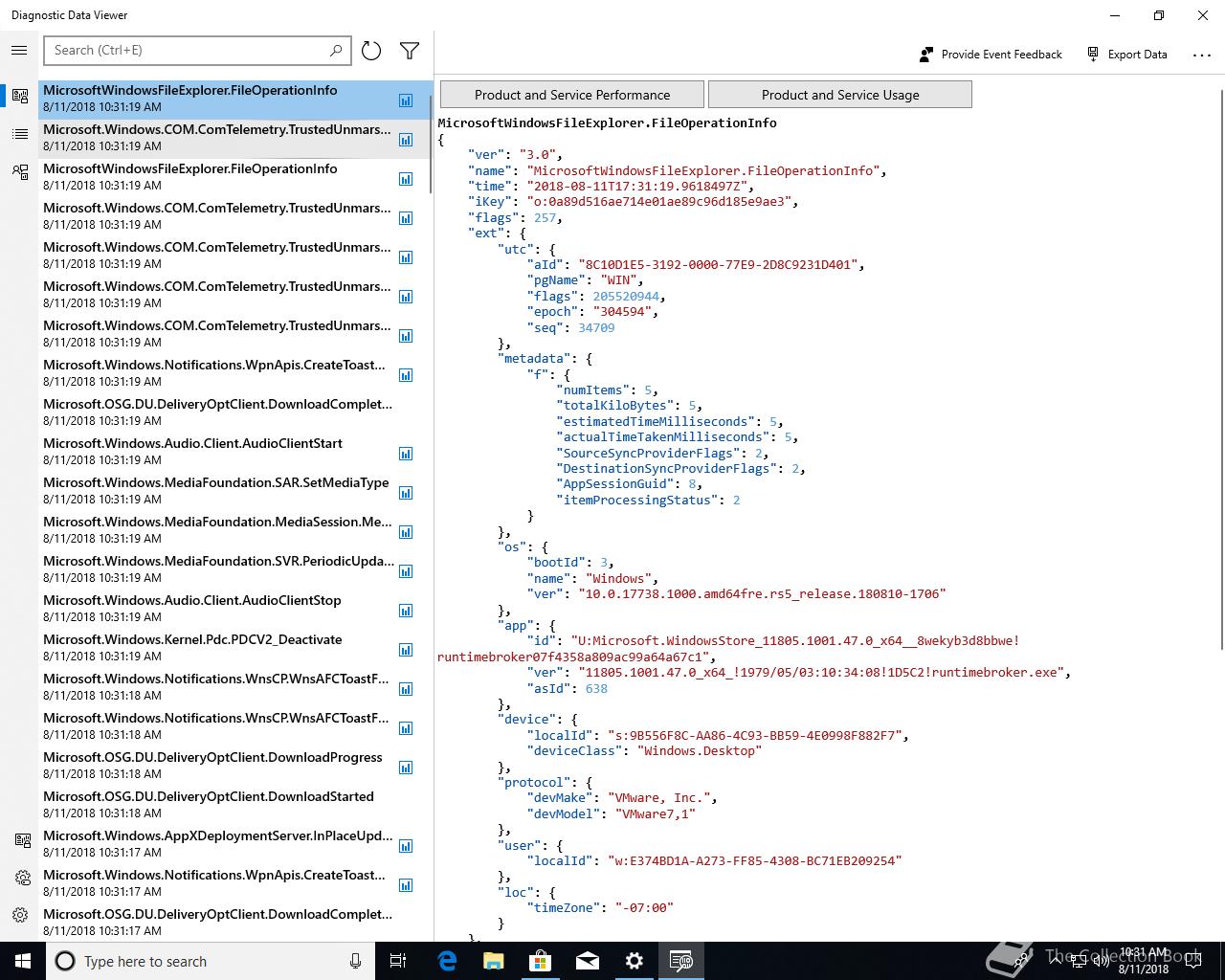Open Settings app from taskbar

pyautogui.click(x=635, y=961)
